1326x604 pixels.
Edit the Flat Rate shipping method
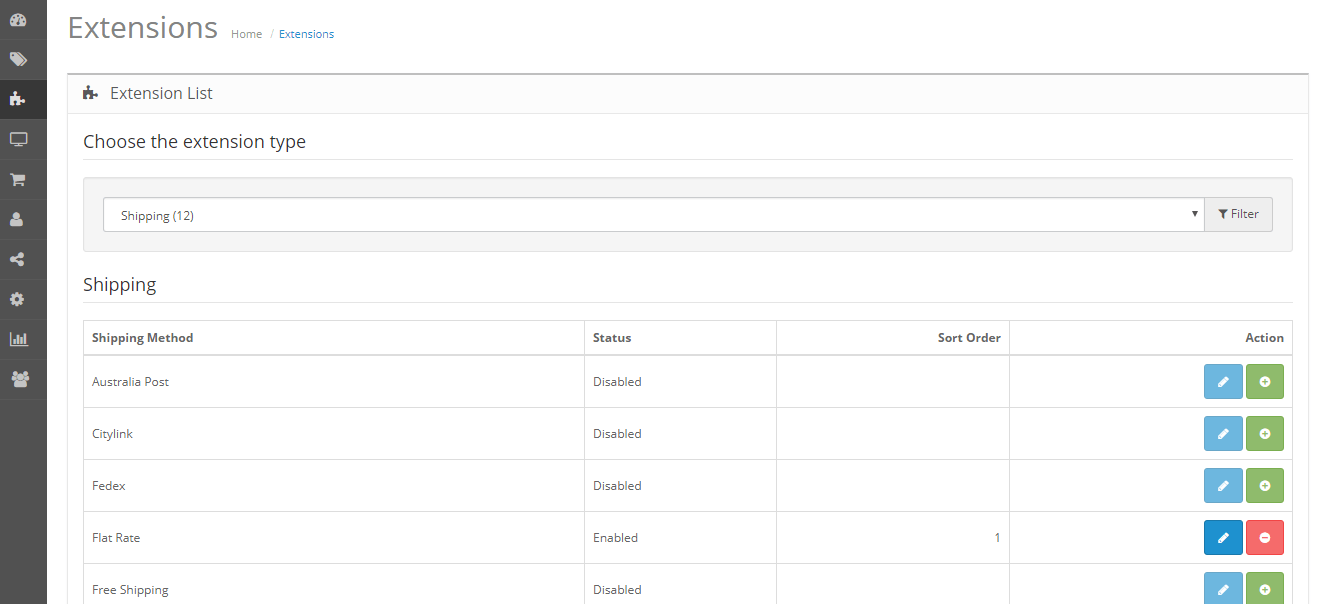coord(1223,537)
